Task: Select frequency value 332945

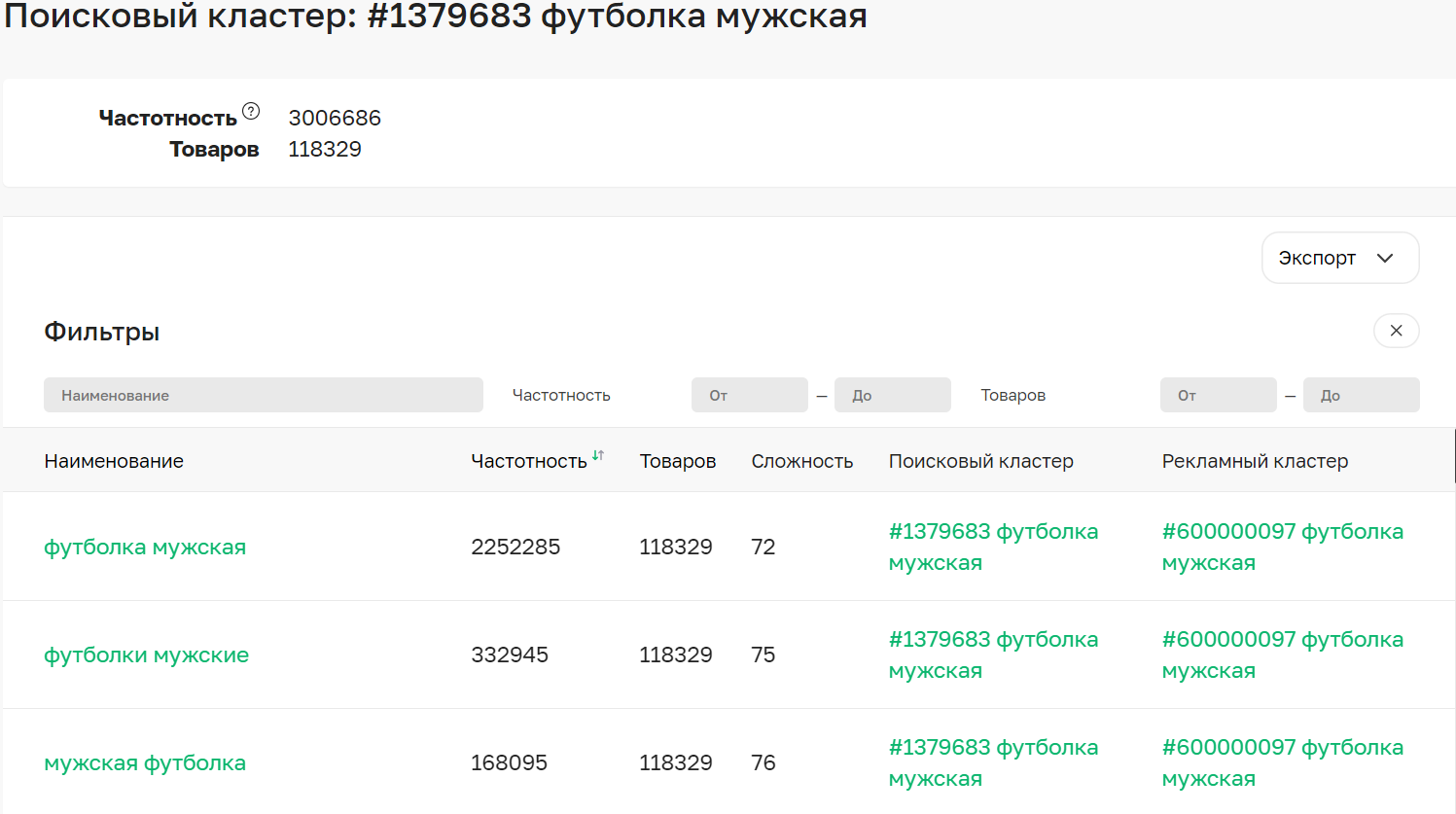Action: coord(510,655)
